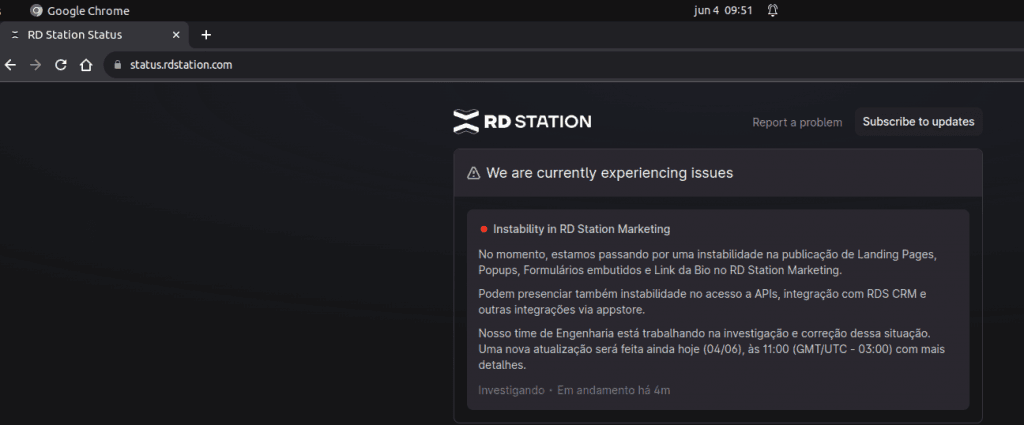Open the Report a problem link
Viewport: 1024px width, 425px height.
(797, 123)
